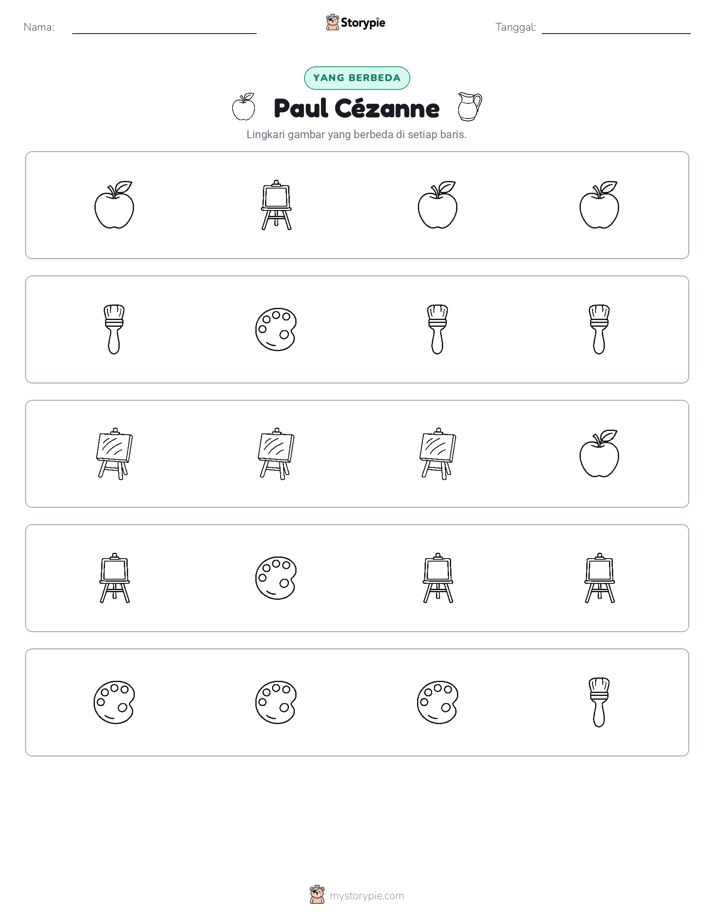Screen dimensions: 714x924
Task: Select the last easel in the fourth row
Action: pyautogui.click(x=599, y=578)
